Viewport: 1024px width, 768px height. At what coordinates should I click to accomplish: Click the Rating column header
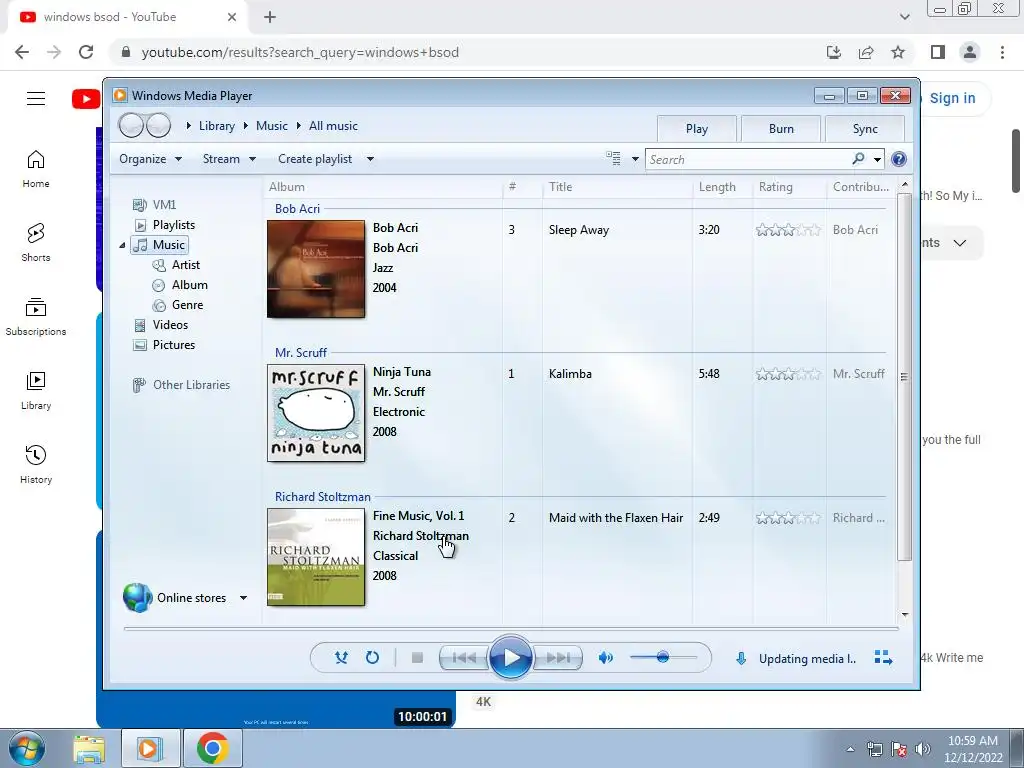pyautogui.click(x=790, y=187)
